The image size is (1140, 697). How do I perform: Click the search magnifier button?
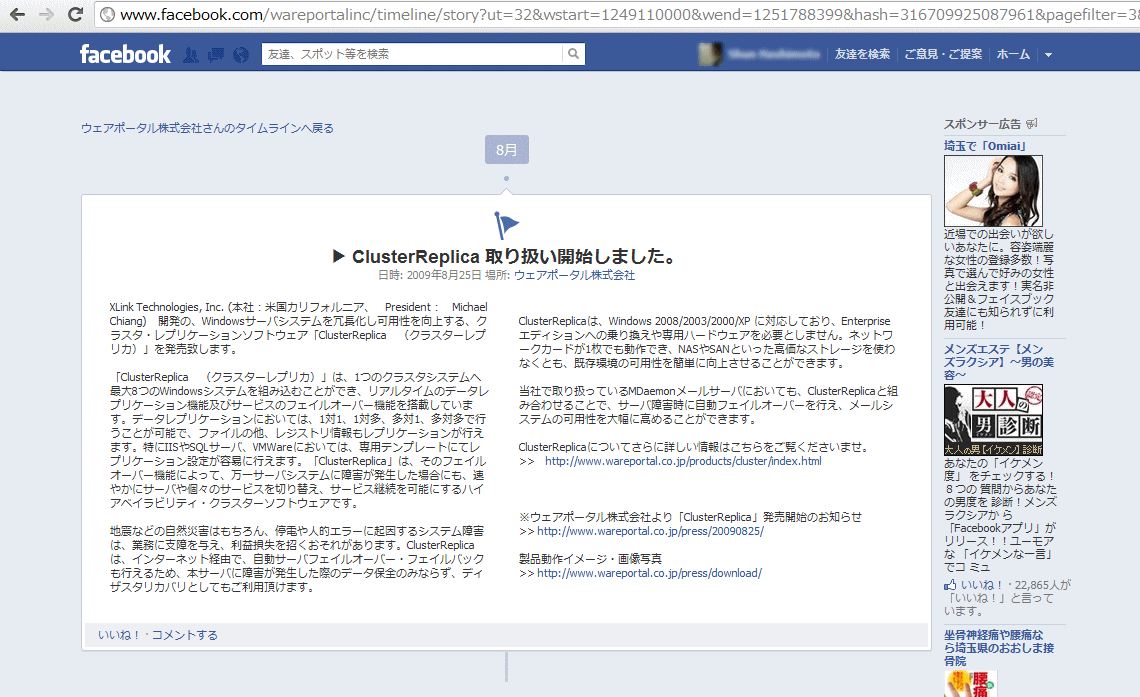click(574, 54)
